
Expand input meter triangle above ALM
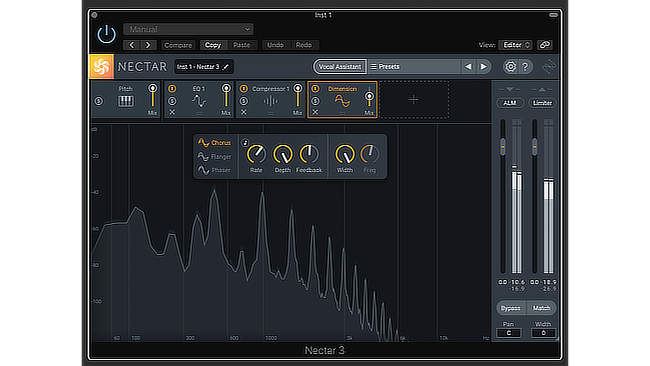(509, 89)
